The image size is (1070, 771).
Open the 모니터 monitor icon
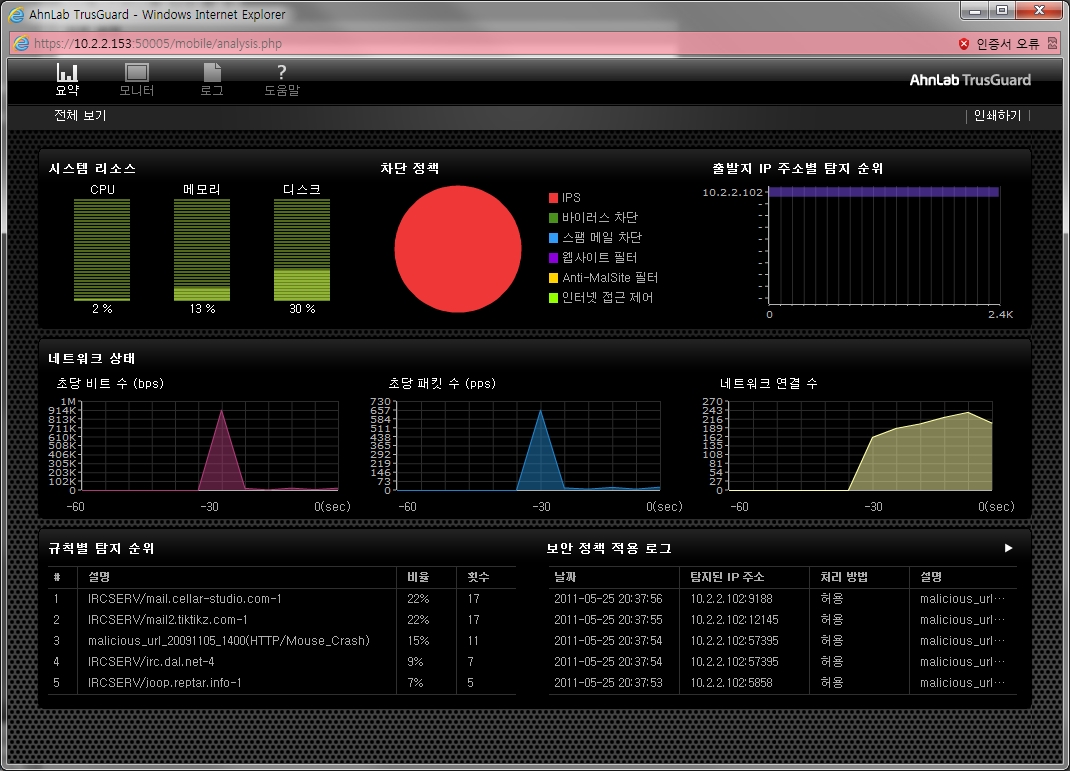pyautogui.click(x=136, y=73)
